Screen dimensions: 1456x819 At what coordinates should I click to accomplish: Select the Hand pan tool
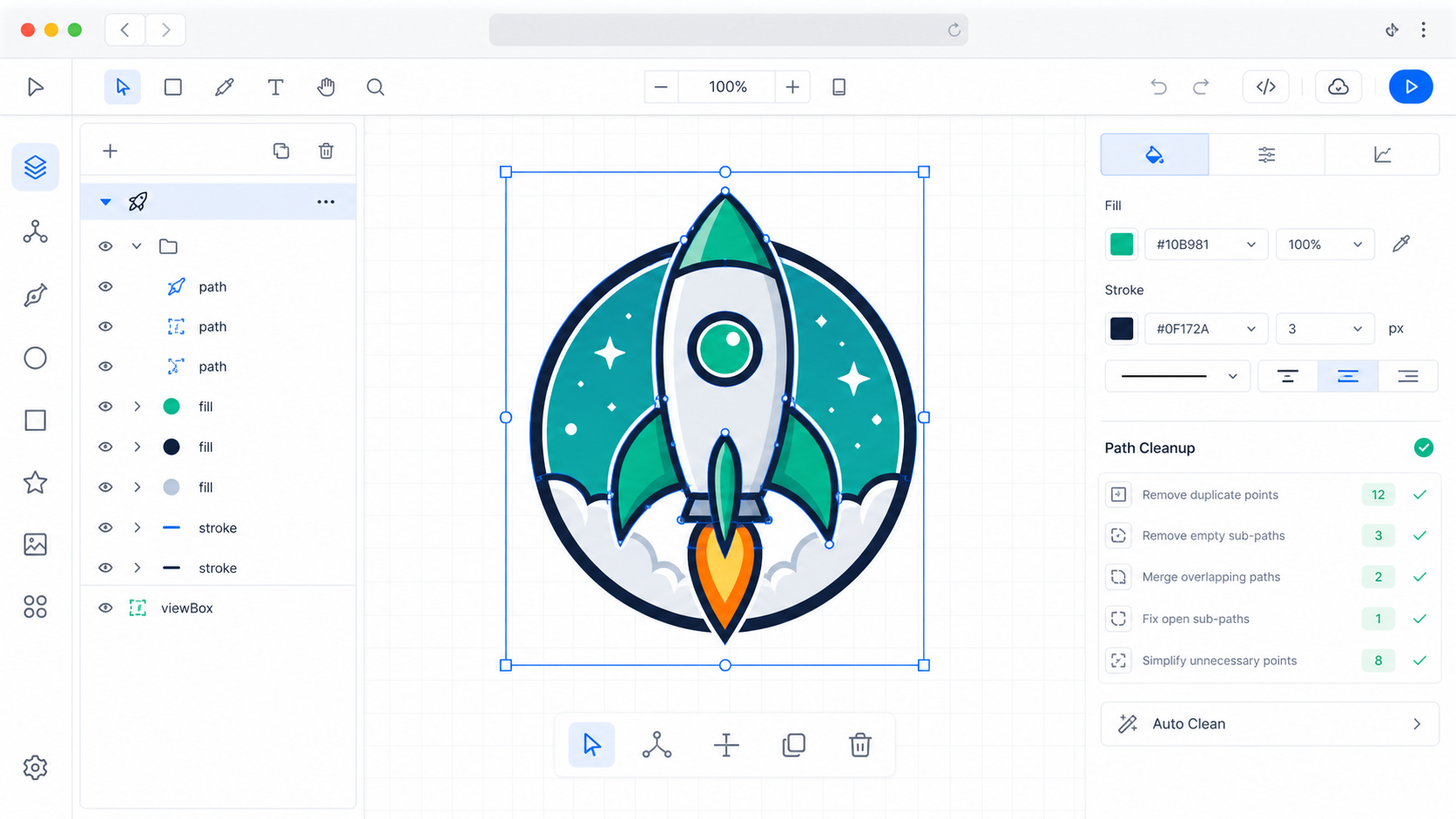tap(327, 87)
